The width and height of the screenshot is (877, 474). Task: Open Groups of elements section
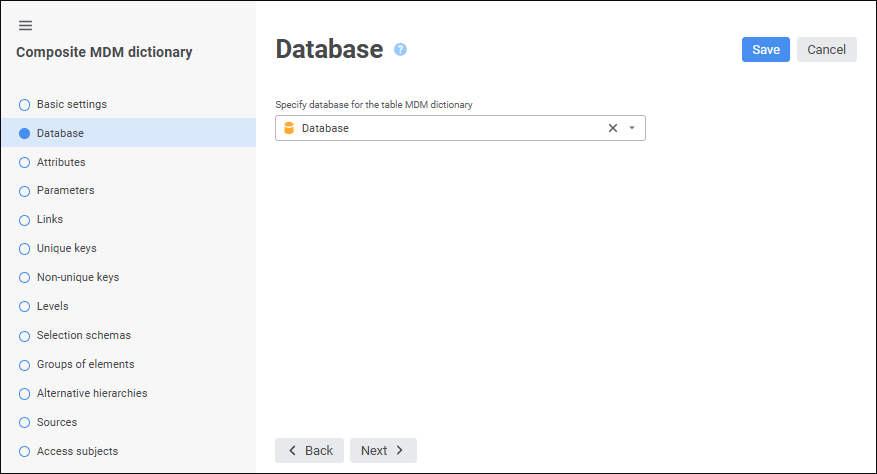(x=85, y=364)
